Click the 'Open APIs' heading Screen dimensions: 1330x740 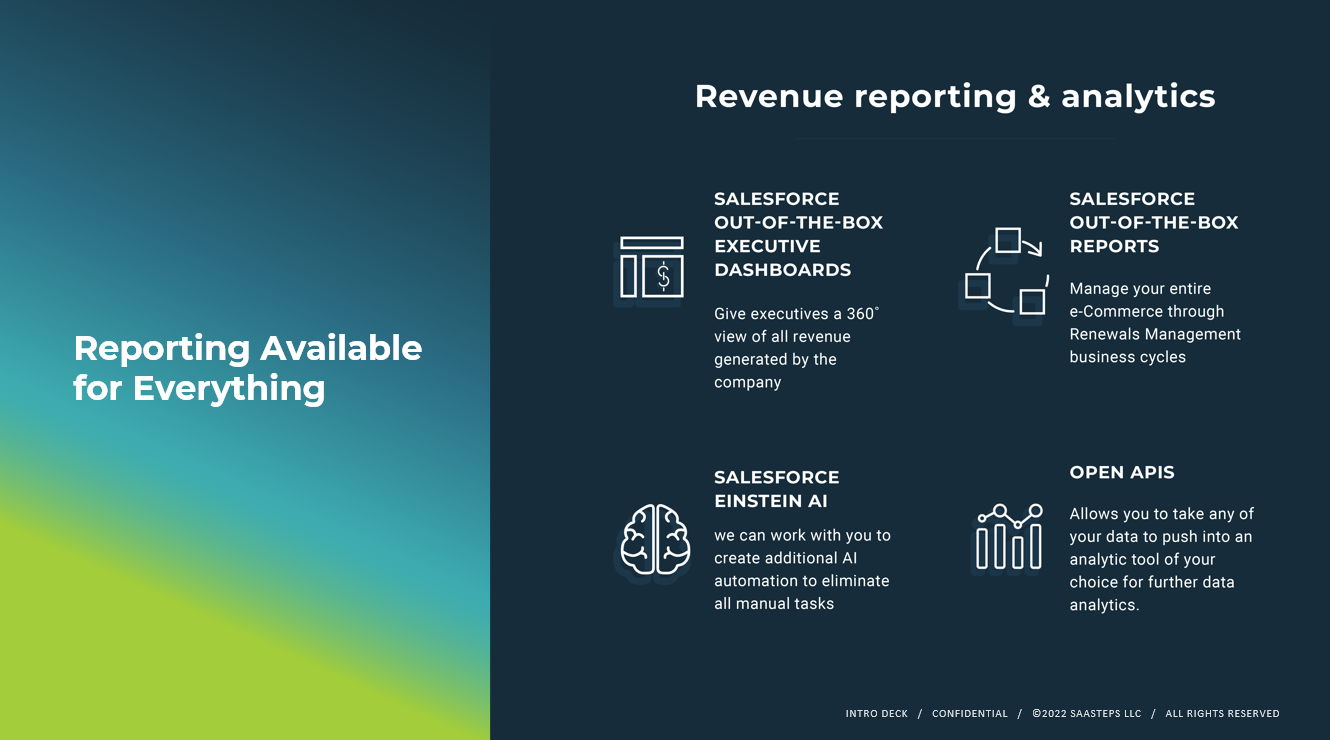coord(1122,472)
